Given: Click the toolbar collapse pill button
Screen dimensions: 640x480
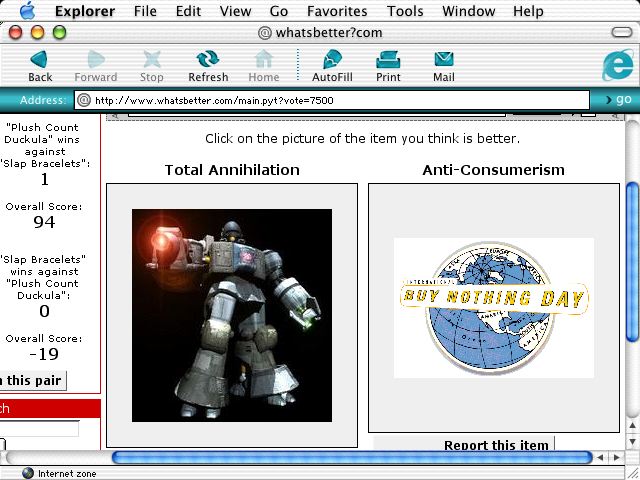Looking at the screenshot, I should click(622, 32).
